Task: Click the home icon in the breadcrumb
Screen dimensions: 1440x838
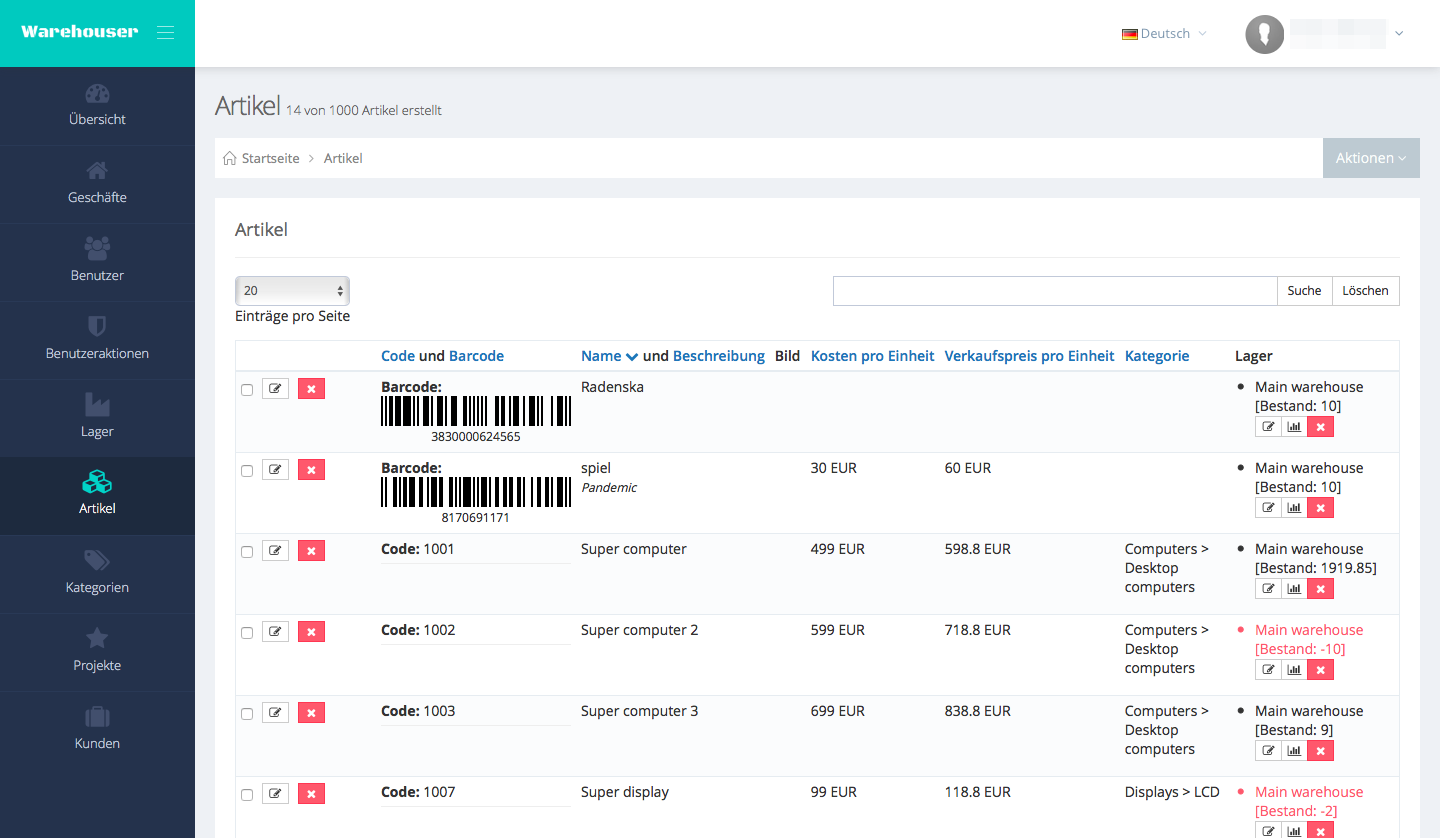Action: [x=230, y=159]
